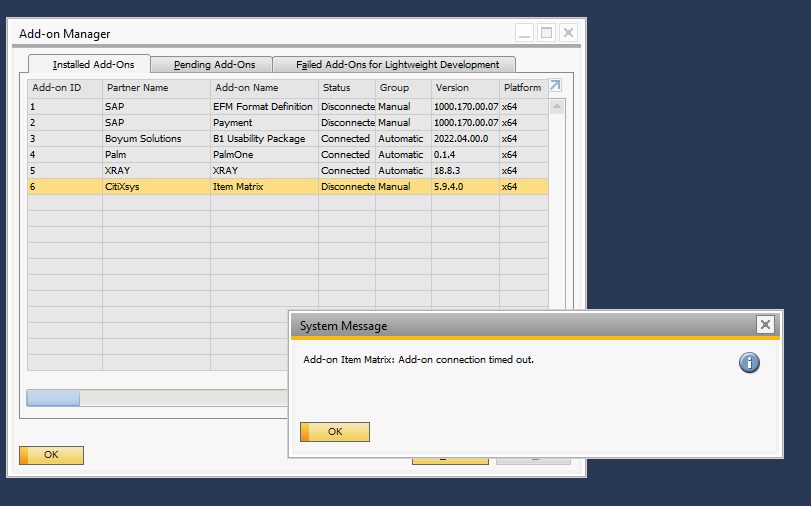Open the Pending Add-Ons tab
811x506 pixels.
click(214, 64)
